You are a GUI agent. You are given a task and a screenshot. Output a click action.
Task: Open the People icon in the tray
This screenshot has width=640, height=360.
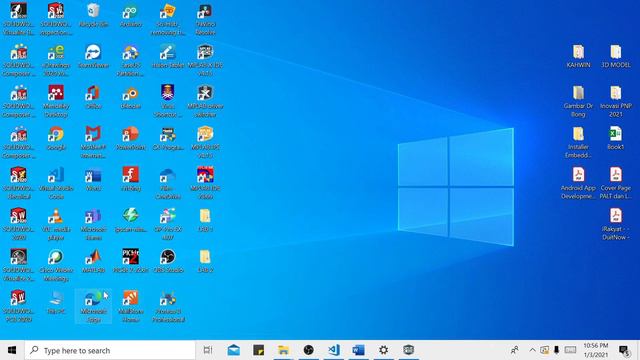pos(515,350)
